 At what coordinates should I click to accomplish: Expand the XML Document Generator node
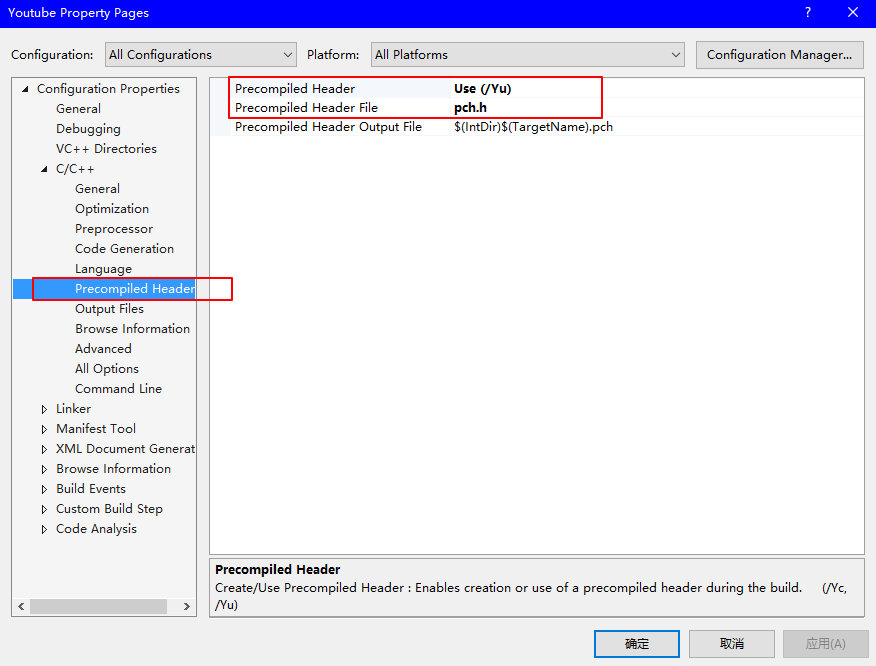tap(44, 449)
